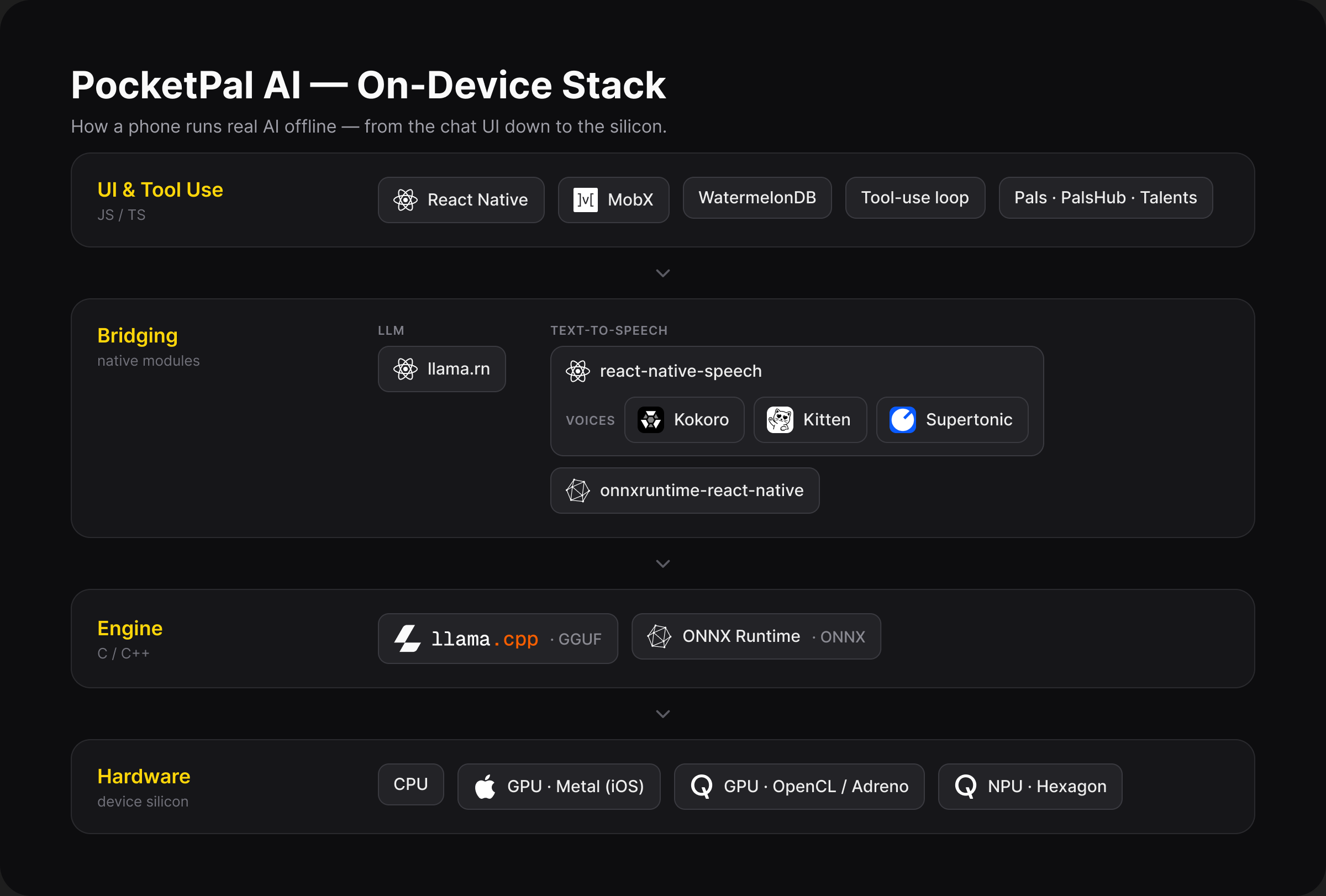Click the chevron below the Bridging layer
1326x896 pixels.
pos(662,563)
